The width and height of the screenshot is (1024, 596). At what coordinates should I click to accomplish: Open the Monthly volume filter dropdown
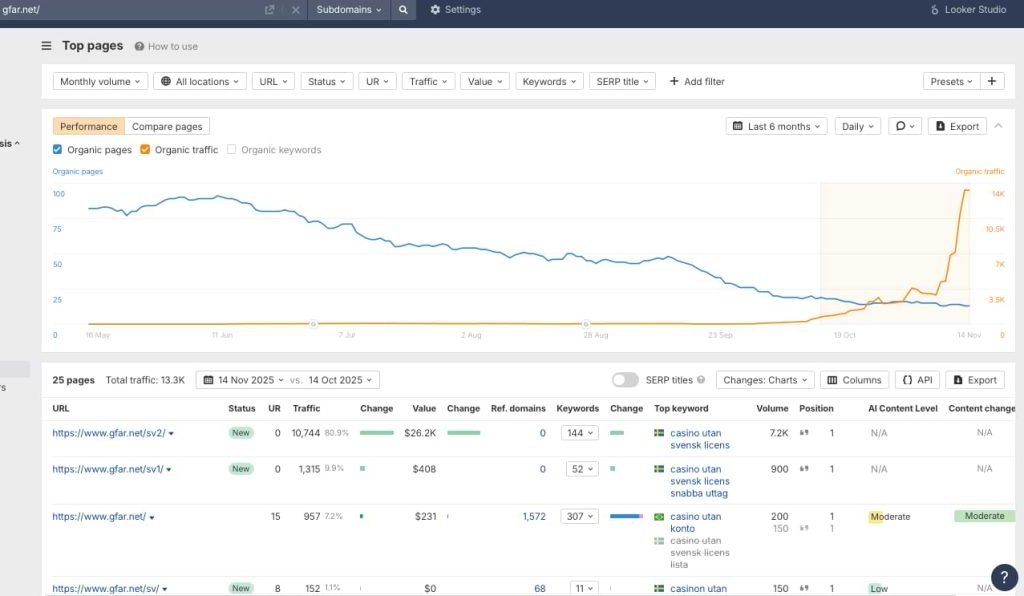101,82
